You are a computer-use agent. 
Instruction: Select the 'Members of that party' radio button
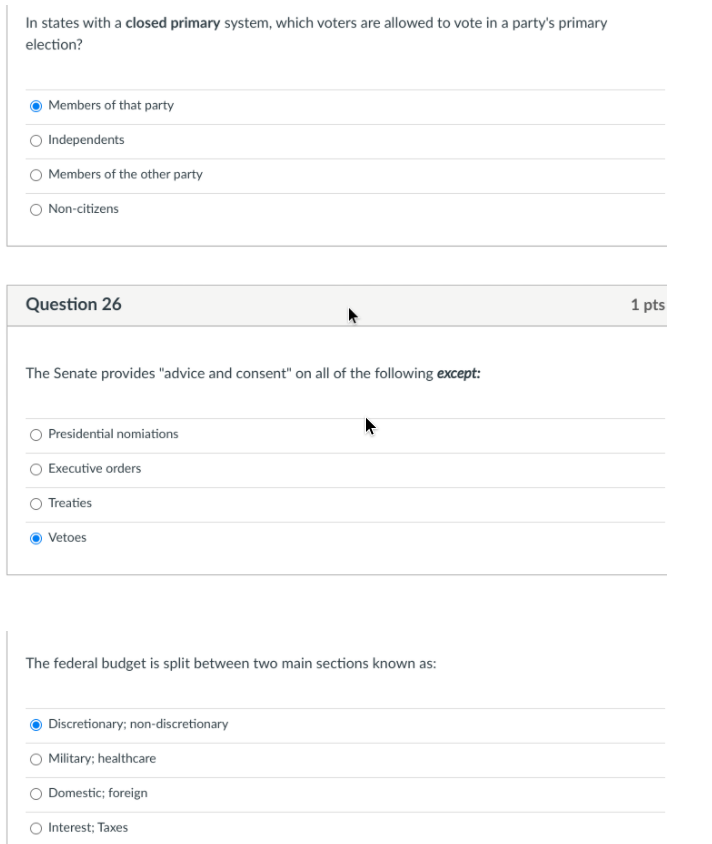(37, 105)
